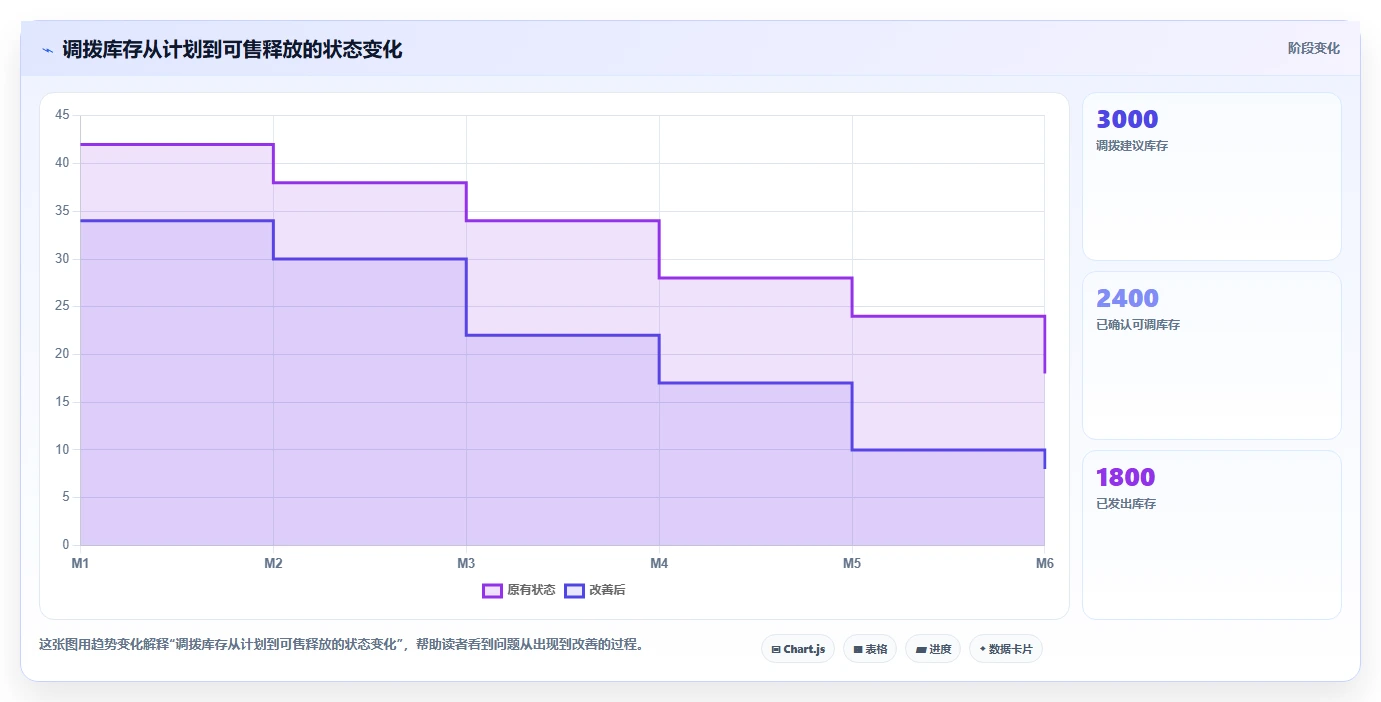Click the 25 y-axis value
This screenshot has width=1381, height=702.
pyautogui.click(x=62, y=306)
